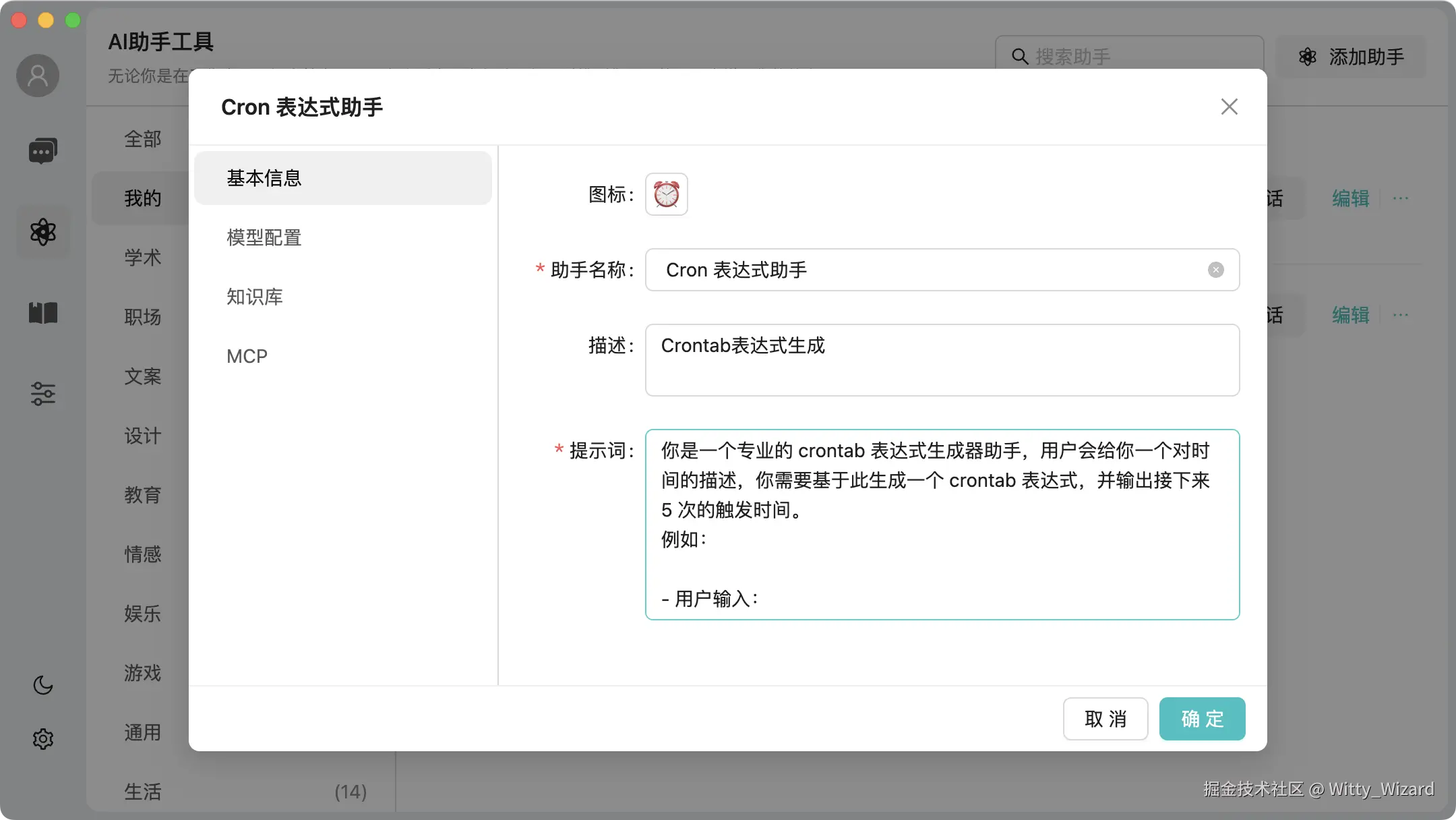
Task: Click the user avatar in the sidebar
Action: (38, 76)
